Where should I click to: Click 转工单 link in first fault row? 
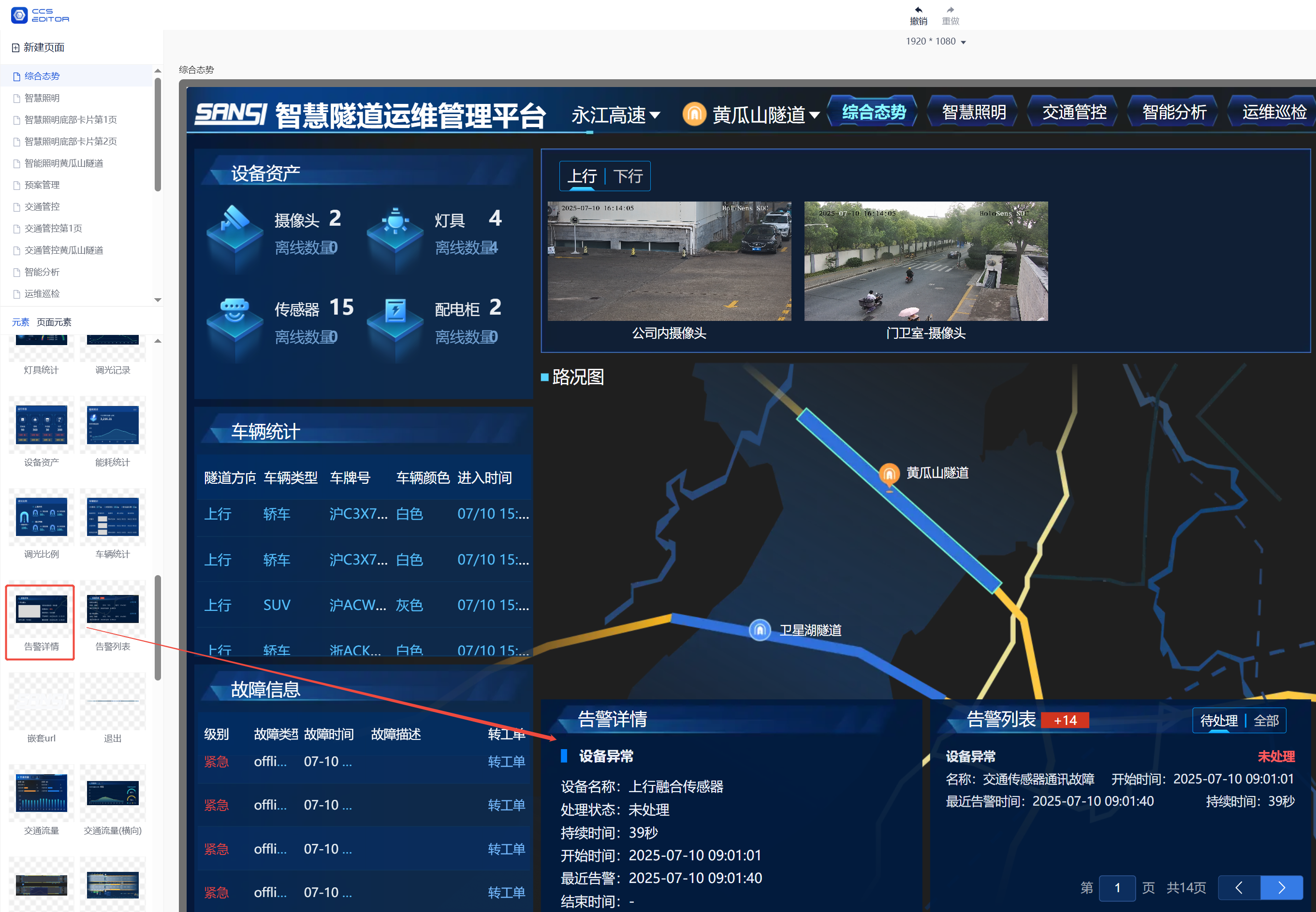pos(507,762)
